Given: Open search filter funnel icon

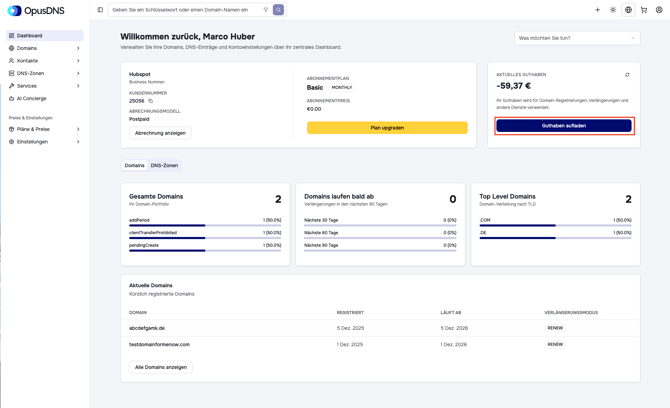Looking at the screenshot, I should coord(265,10).
